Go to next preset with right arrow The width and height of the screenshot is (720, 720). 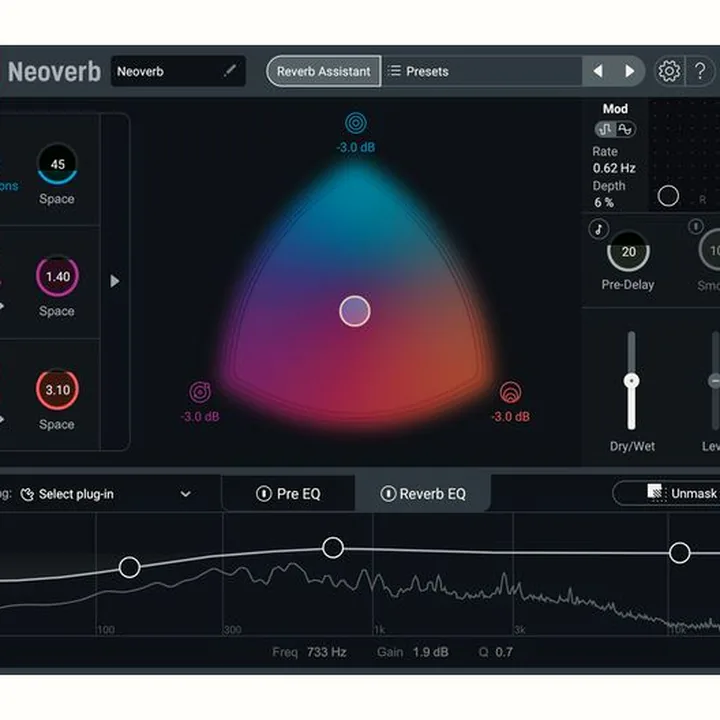630,71
